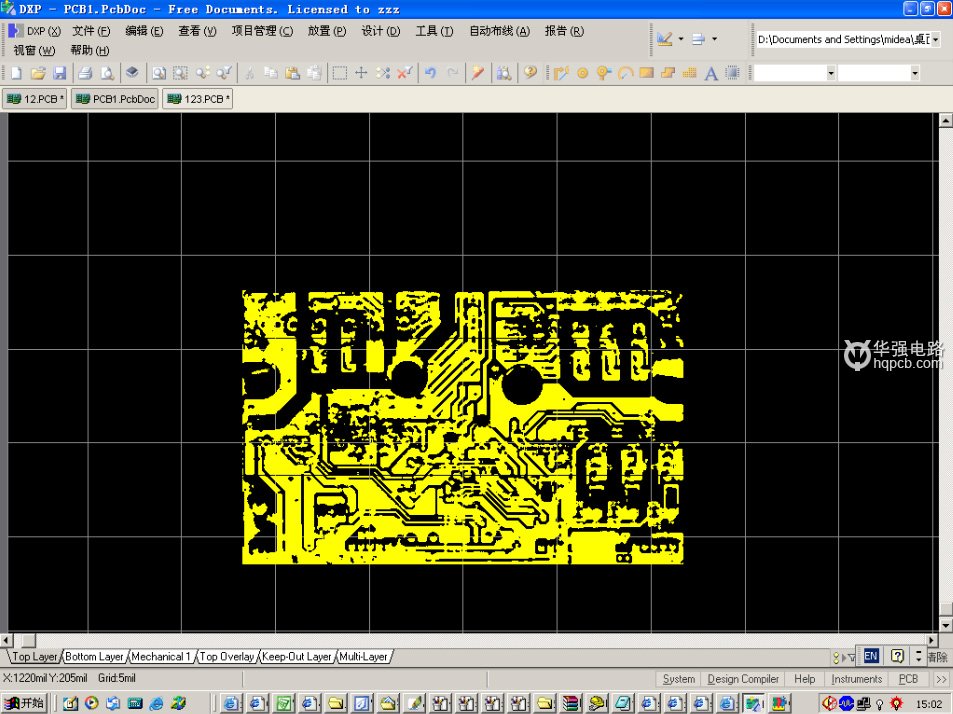Place a pad using the pad tool

581,72
